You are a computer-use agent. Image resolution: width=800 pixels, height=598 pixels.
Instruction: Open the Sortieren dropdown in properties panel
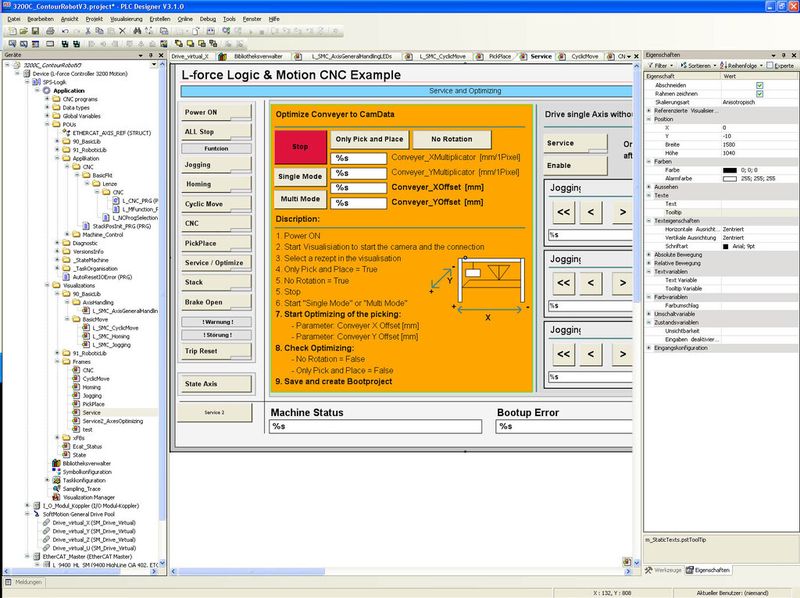click(x=699, y=65)
